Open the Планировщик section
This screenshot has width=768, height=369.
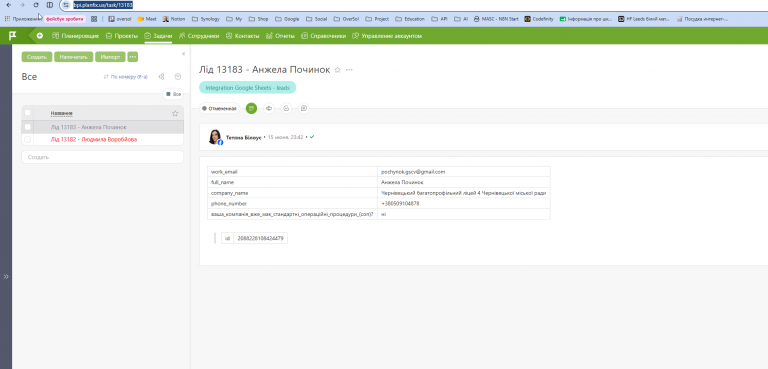(x=75, y=36)
